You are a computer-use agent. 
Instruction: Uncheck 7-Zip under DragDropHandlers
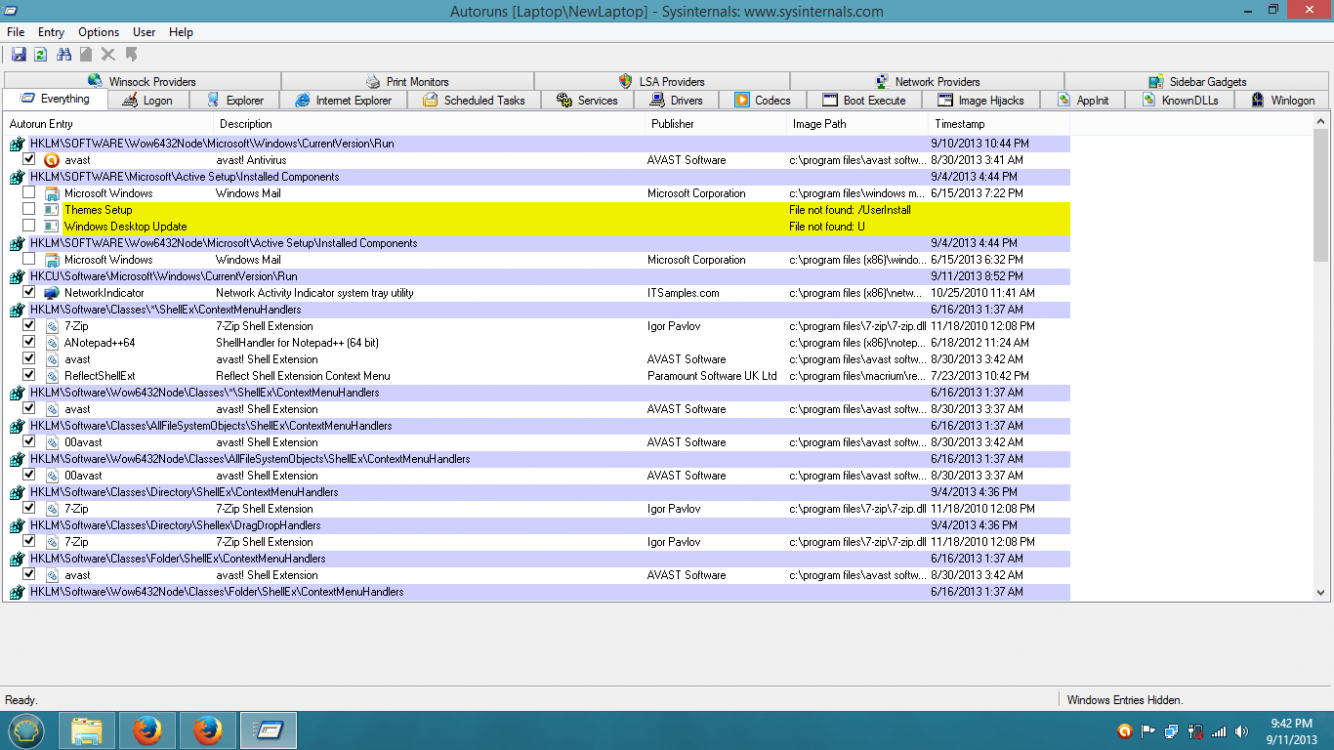click(29, 542)
